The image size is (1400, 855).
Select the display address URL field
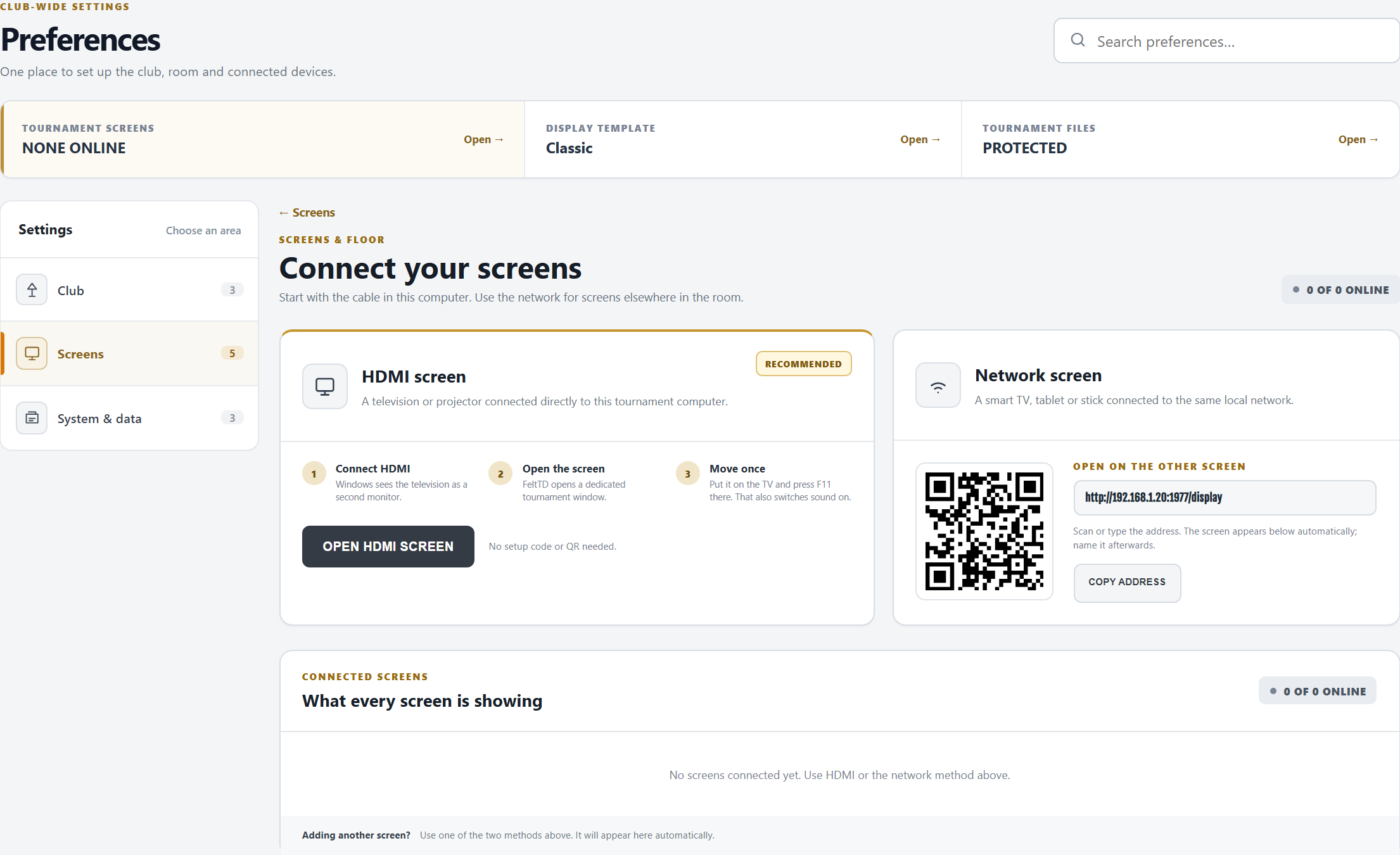pyautogui.click(x=1225, y=498)
